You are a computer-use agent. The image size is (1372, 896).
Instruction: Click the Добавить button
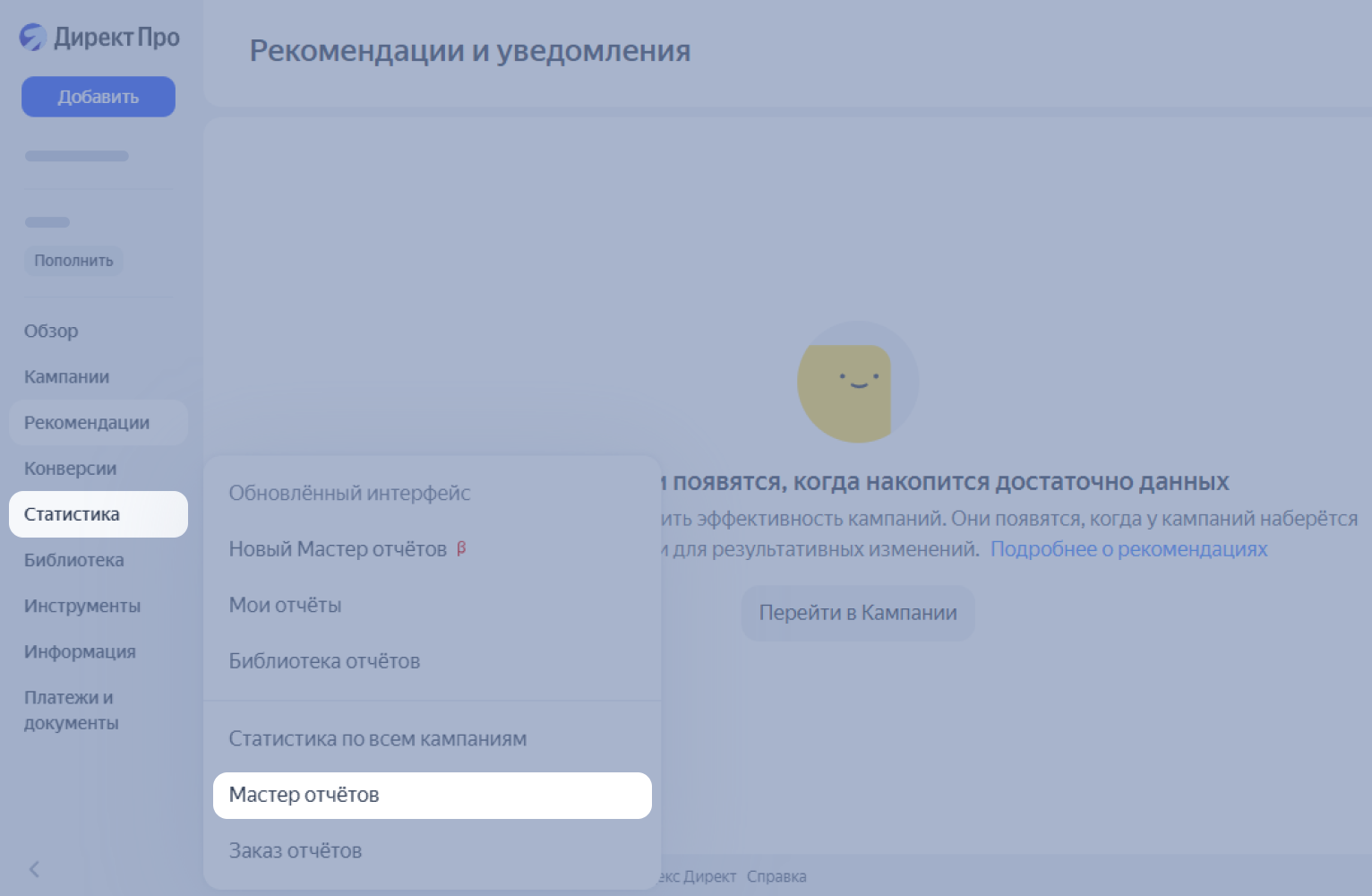[x=98, y=96]
